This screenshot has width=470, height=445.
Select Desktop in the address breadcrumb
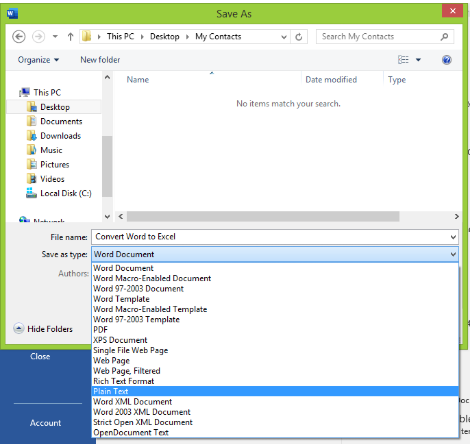165,36
